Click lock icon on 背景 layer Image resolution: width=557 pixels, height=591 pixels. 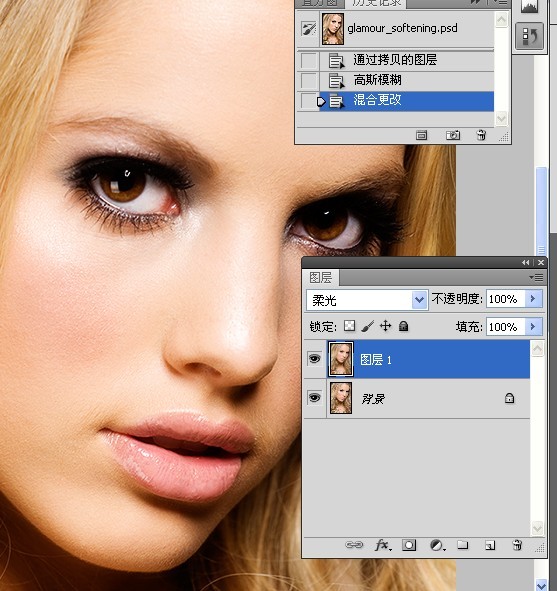pyautogui.click(x=509, y=398)
